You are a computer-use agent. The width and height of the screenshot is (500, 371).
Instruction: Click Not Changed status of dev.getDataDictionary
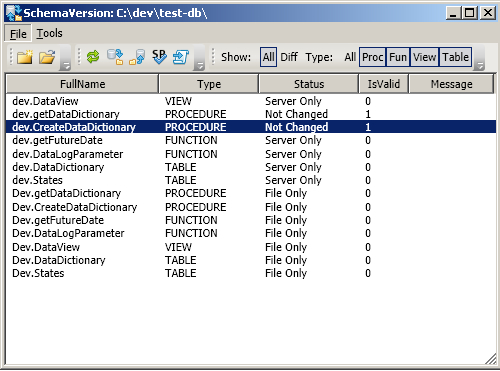coord(296,114)
